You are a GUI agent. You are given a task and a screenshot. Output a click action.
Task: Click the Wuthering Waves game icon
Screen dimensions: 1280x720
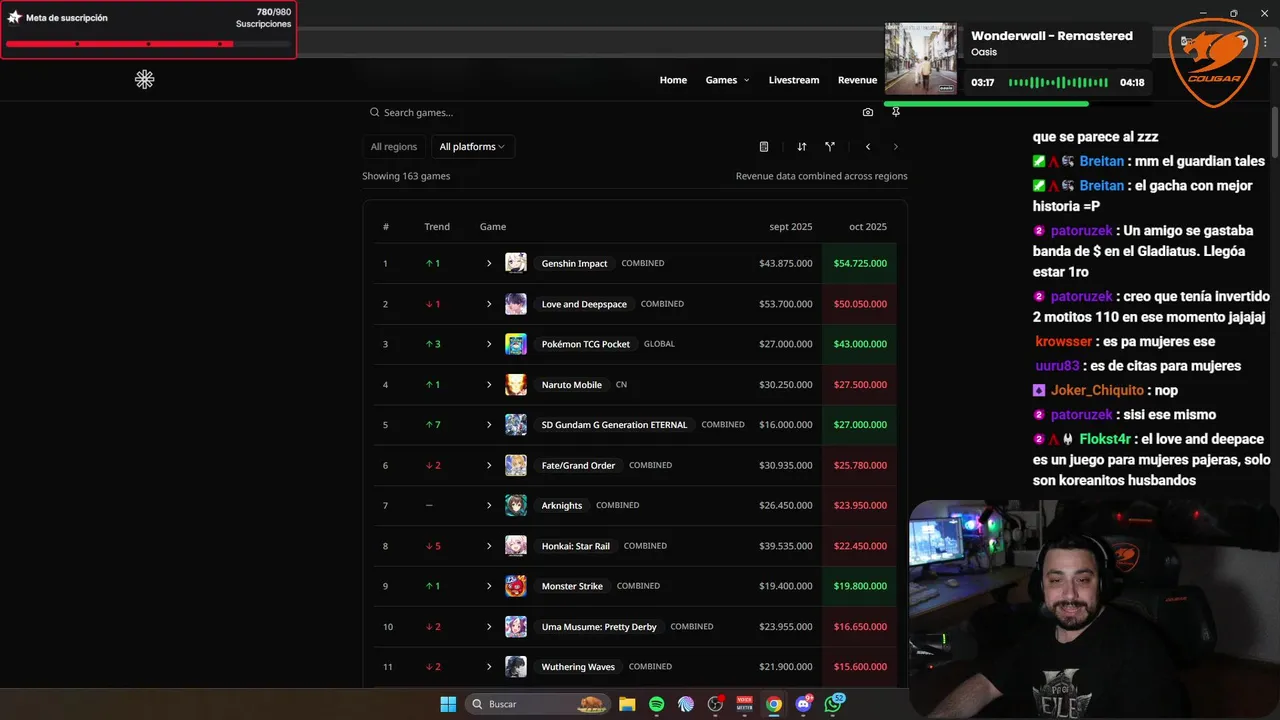pyautogui.click(x=516, y=667)
